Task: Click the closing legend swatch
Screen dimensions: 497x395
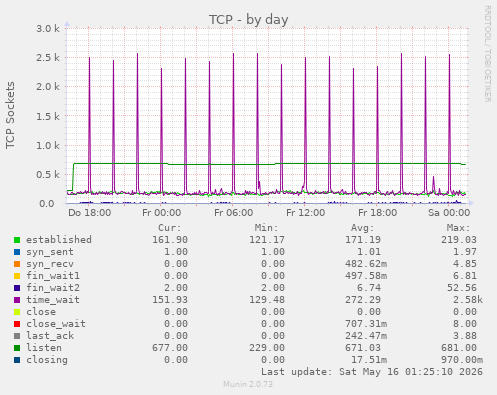Action: (x=17, y=360)
